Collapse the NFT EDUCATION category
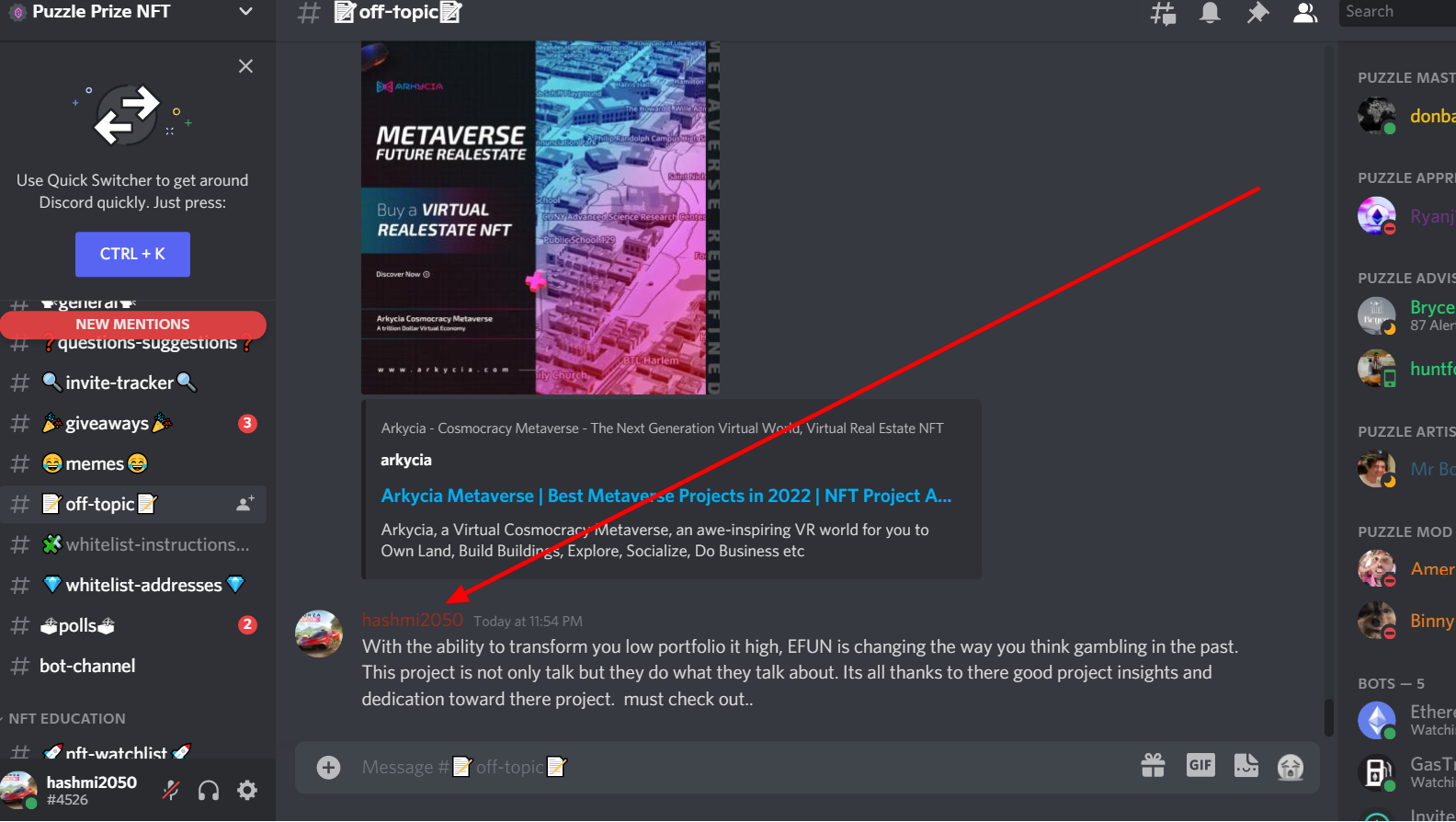The height and width of the screenshot is (822, 1456). click(x=66, y=719)
